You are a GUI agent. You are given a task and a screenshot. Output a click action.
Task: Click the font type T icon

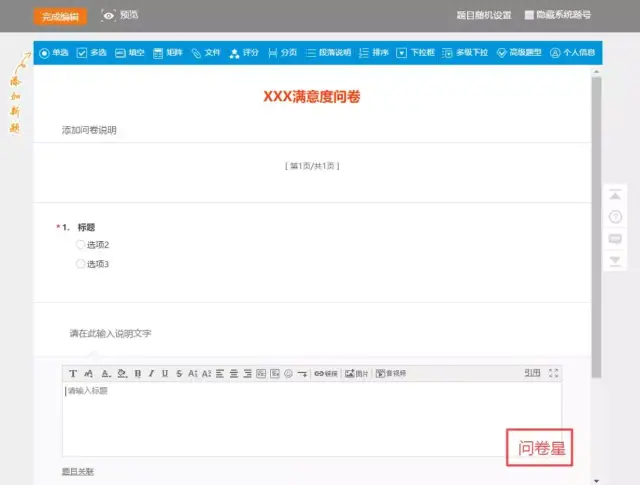(73, 373)
